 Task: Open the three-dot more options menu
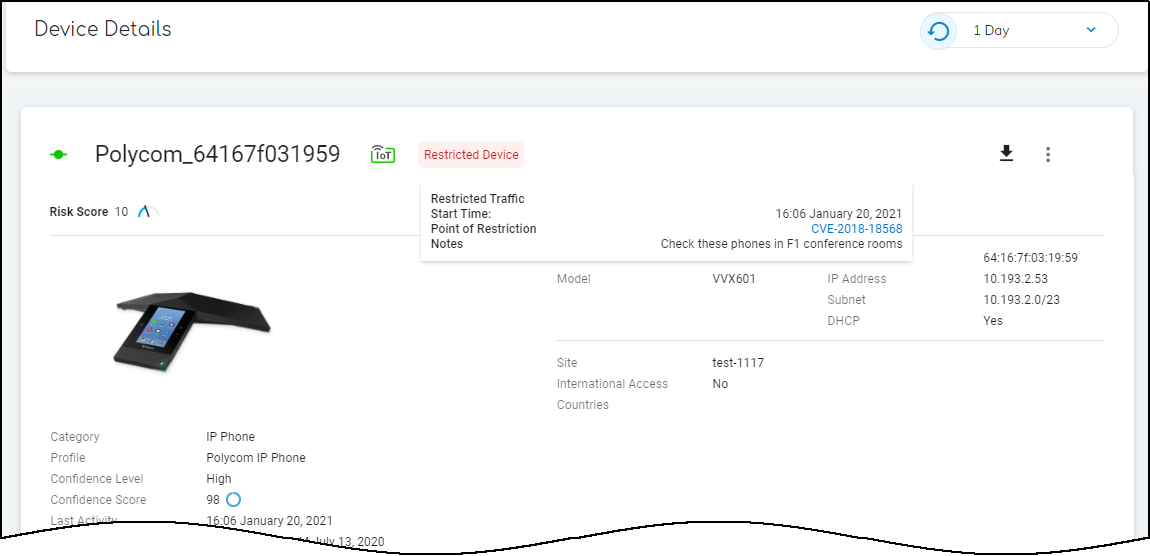coord(1048,154)
